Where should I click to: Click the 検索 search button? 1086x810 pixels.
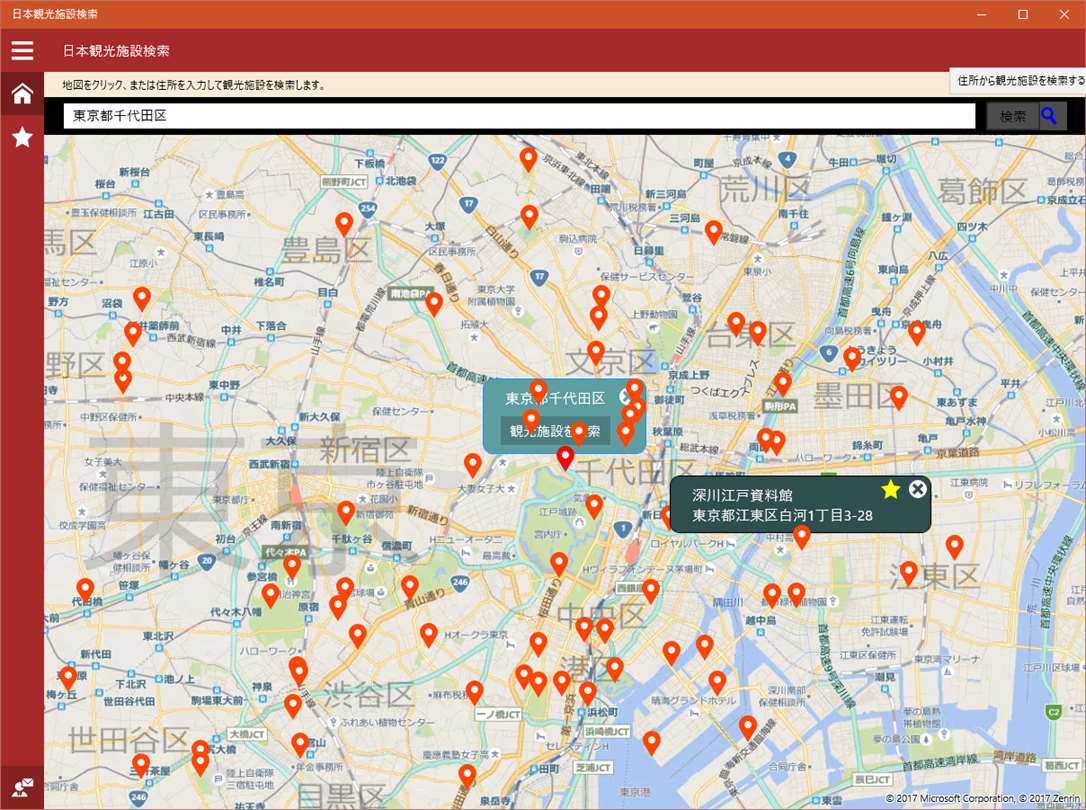[1026, 116]
